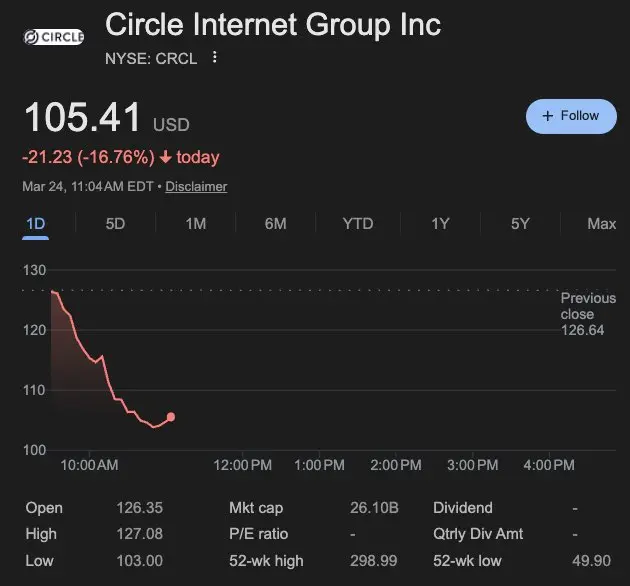The height and width of the screenshot is (586, 630).
Task: Click the NYSE: CRCL ticker label
Action: 151,58
